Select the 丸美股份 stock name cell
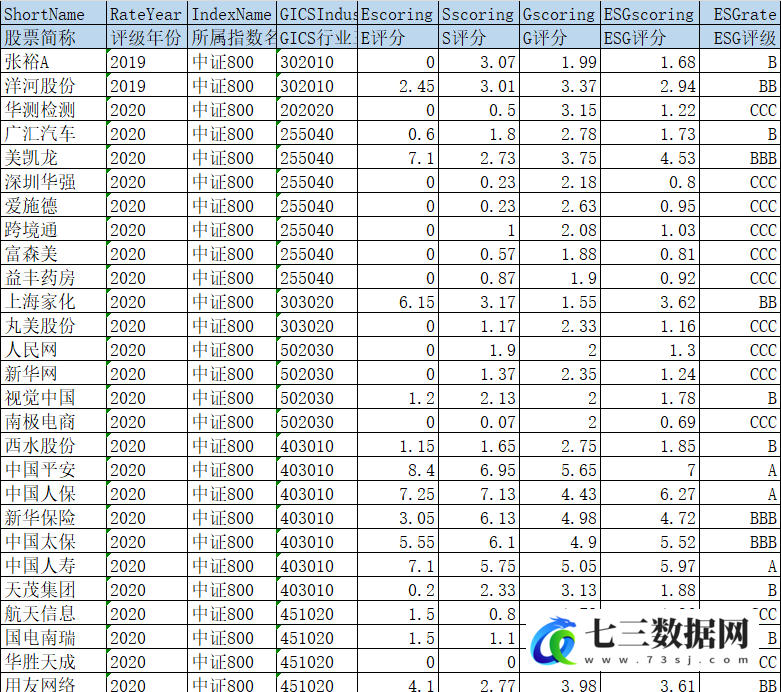The width and height of the screenshot is (781, 692). click(53, 325)
